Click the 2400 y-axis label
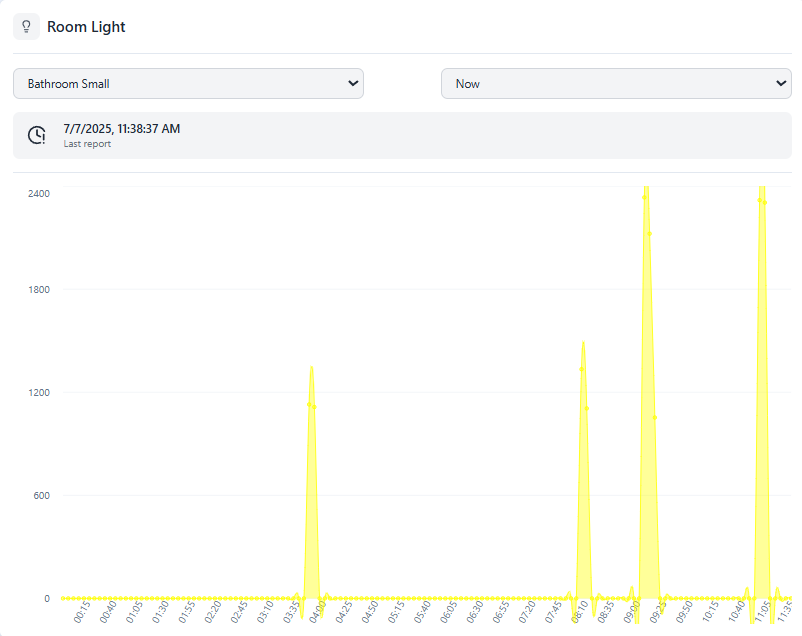802x636 pixels. [x=39, y=193]
